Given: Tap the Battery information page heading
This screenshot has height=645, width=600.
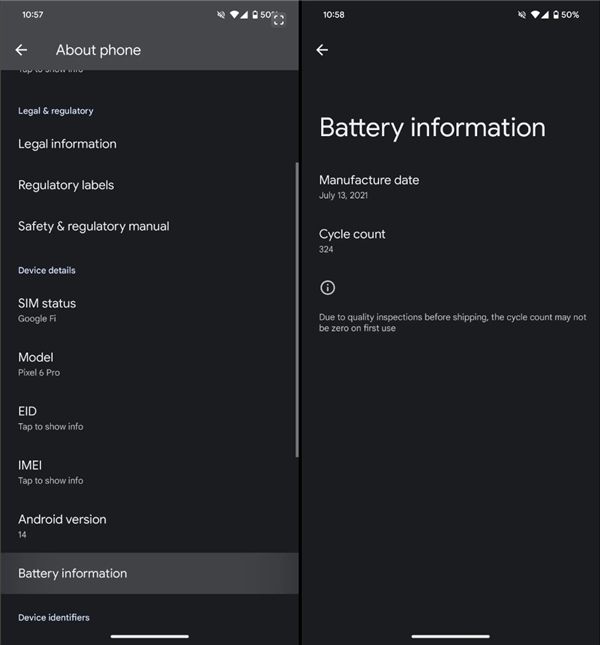Looking at the screenshot, I should 432,128.
